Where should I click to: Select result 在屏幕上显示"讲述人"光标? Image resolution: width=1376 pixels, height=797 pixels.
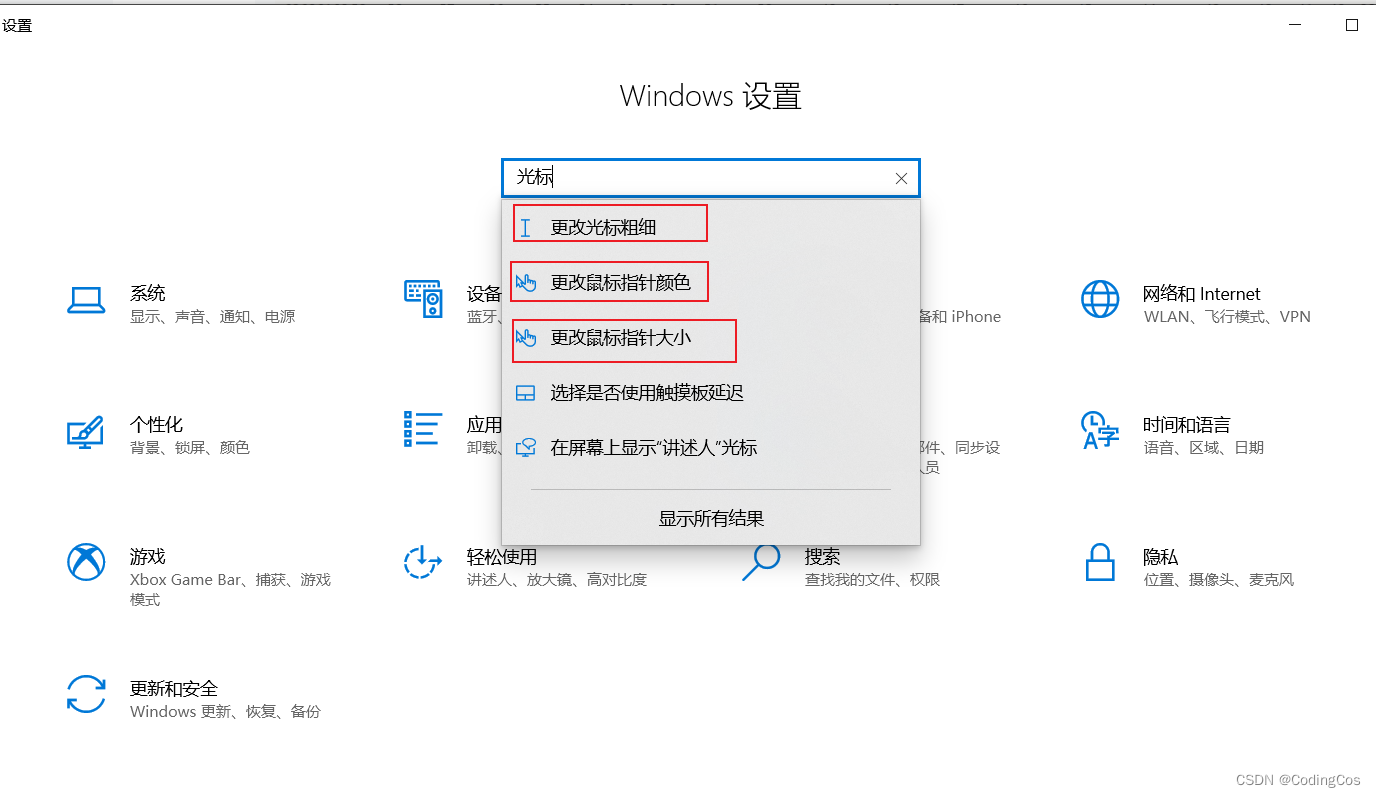click(x=710, y=448)
